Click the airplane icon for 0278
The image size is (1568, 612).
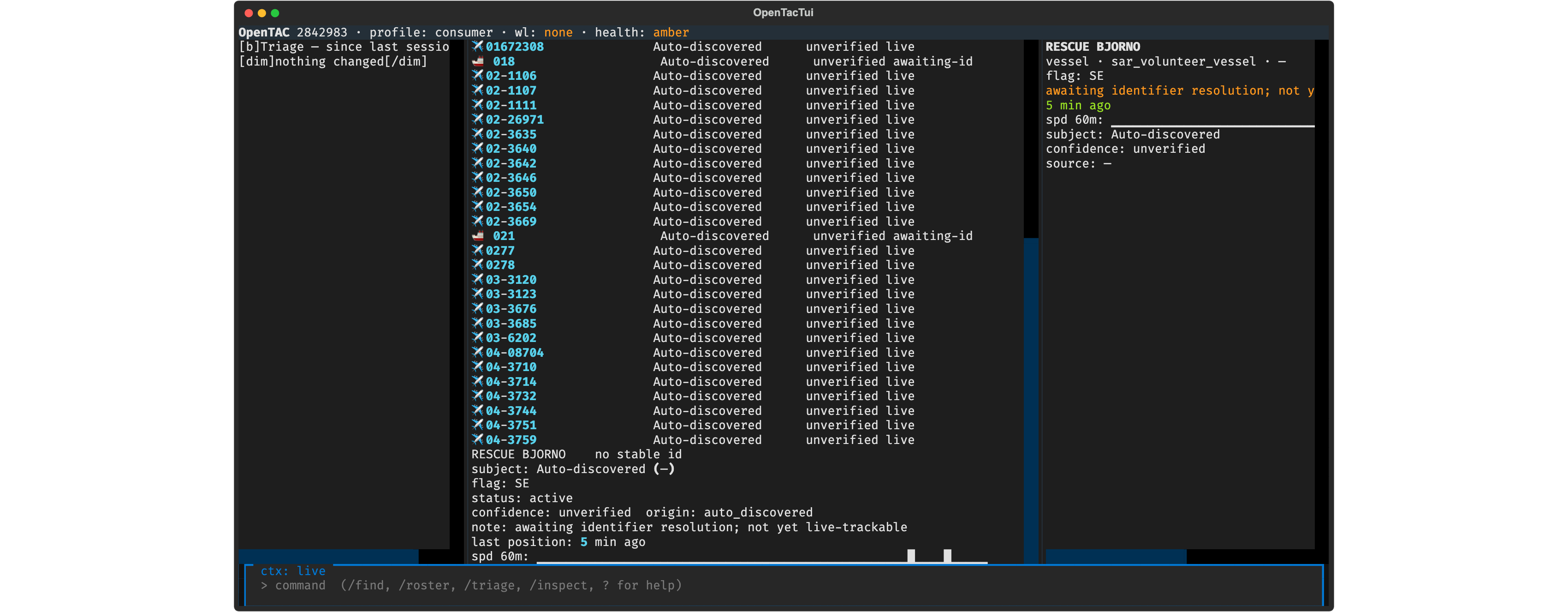coord(478,265)
